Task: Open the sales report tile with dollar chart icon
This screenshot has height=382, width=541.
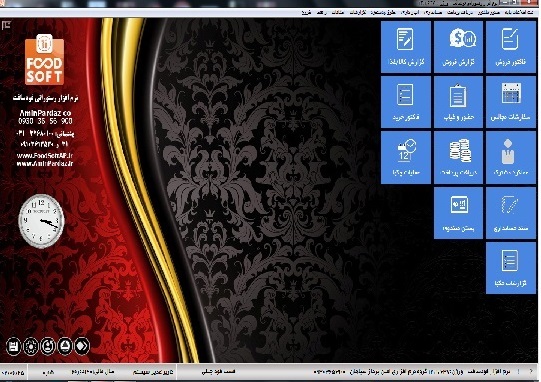Action: tap(458, 47)
